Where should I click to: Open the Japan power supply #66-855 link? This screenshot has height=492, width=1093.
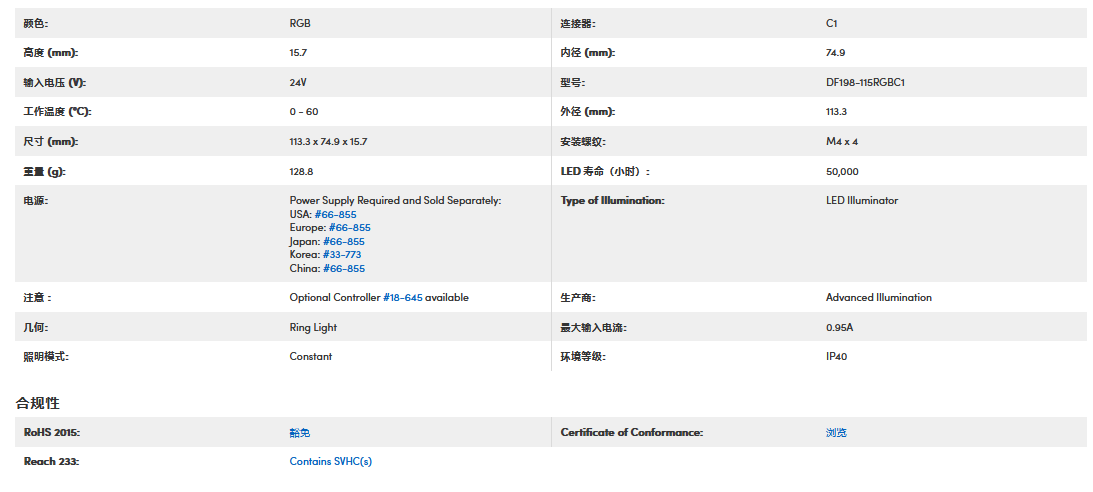[343, 241]
